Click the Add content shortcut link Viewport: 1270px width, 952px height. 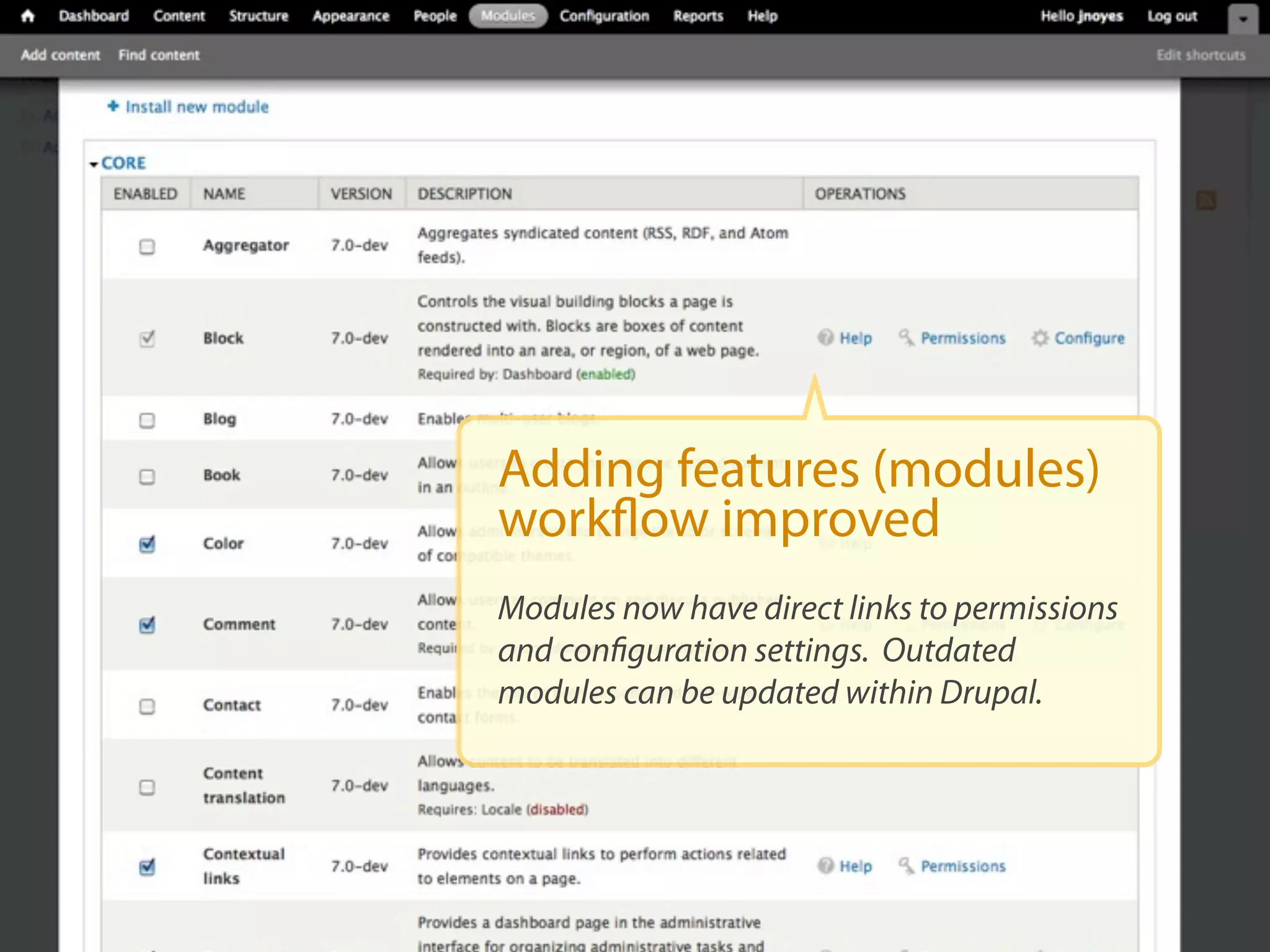[60, 55]
